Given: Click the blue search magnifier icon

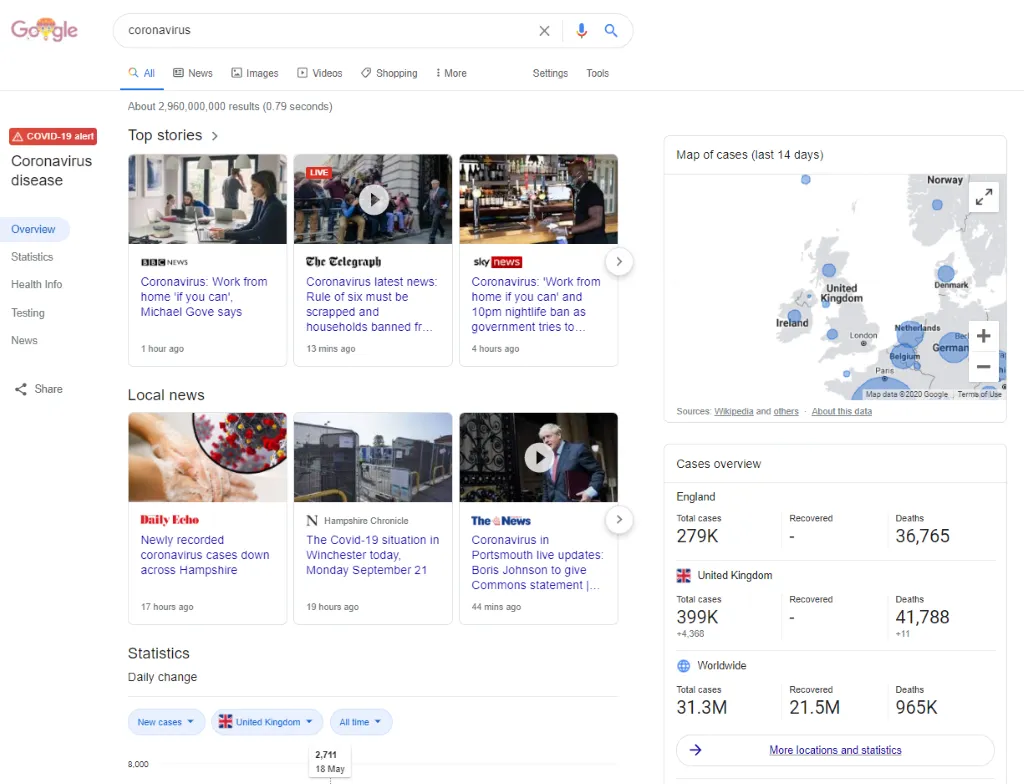Looking at the screenshot, I should click(x=611, y=31).
